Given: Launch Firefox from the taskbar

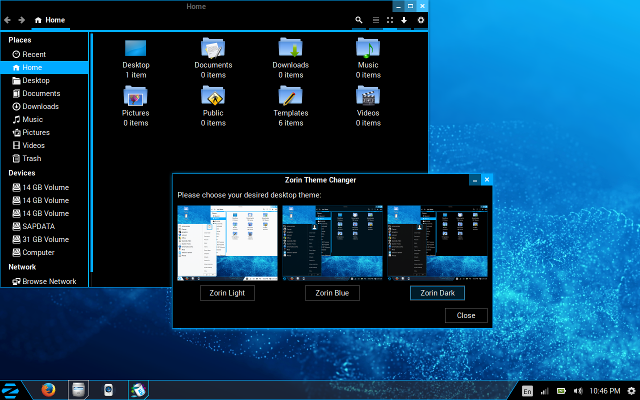Looking at the screenshot, I should click(48, 390).
